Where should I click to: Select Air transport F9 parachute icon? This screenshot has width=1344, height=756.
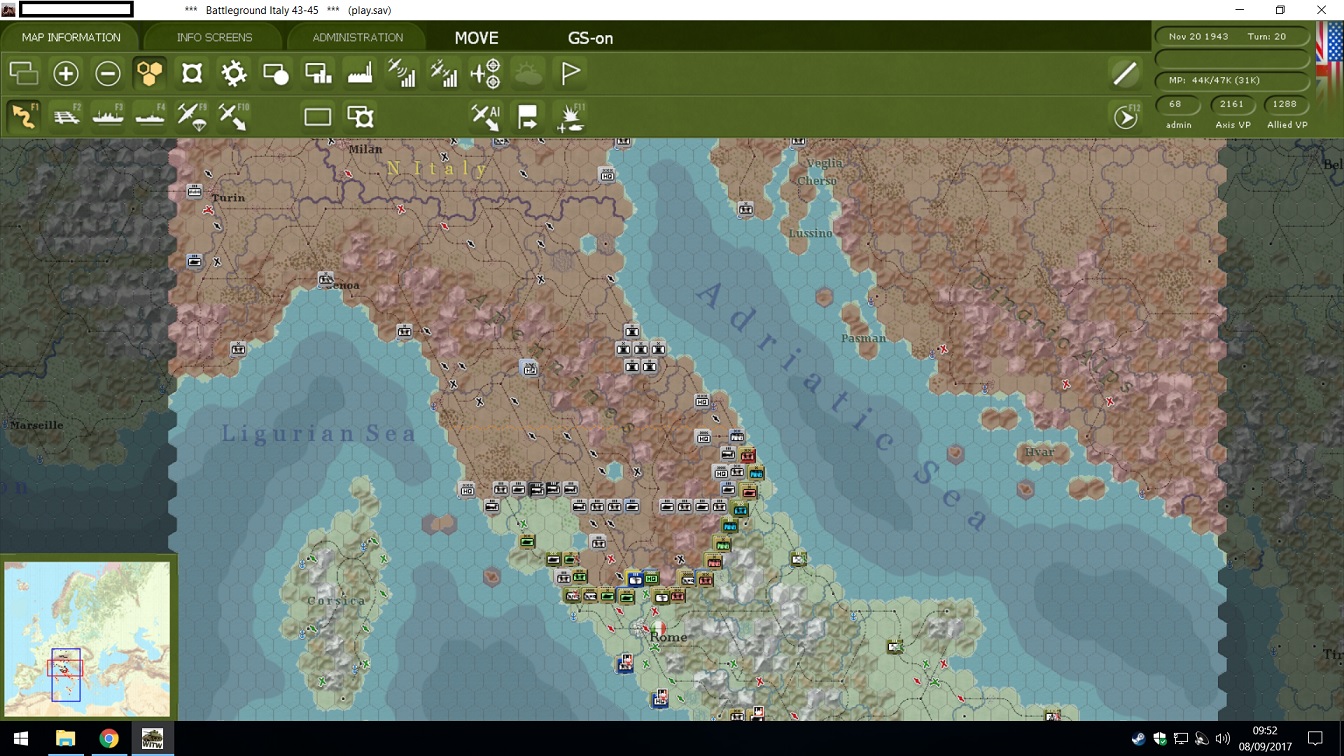click(x=192, y=116)
